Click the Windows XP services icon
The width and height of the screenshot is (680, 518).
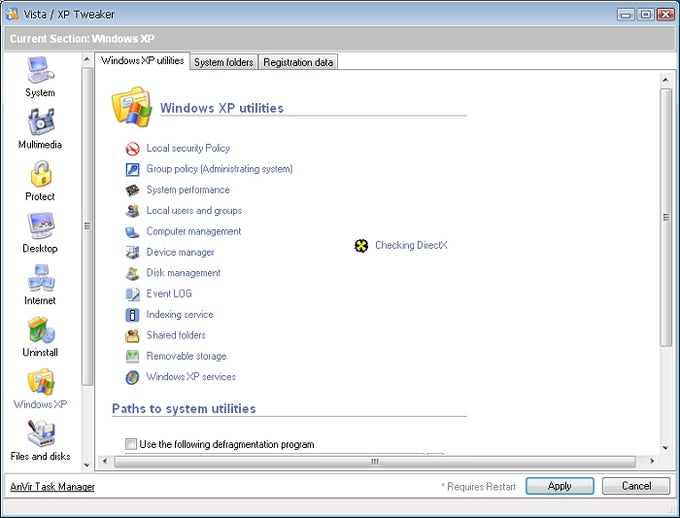point(132,377)
